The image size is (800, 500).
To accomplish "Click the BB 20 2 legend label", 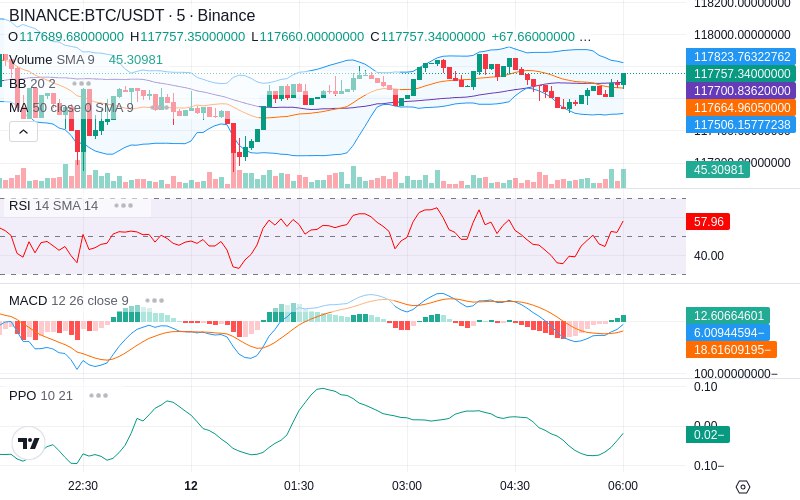I will pos(32,83).
